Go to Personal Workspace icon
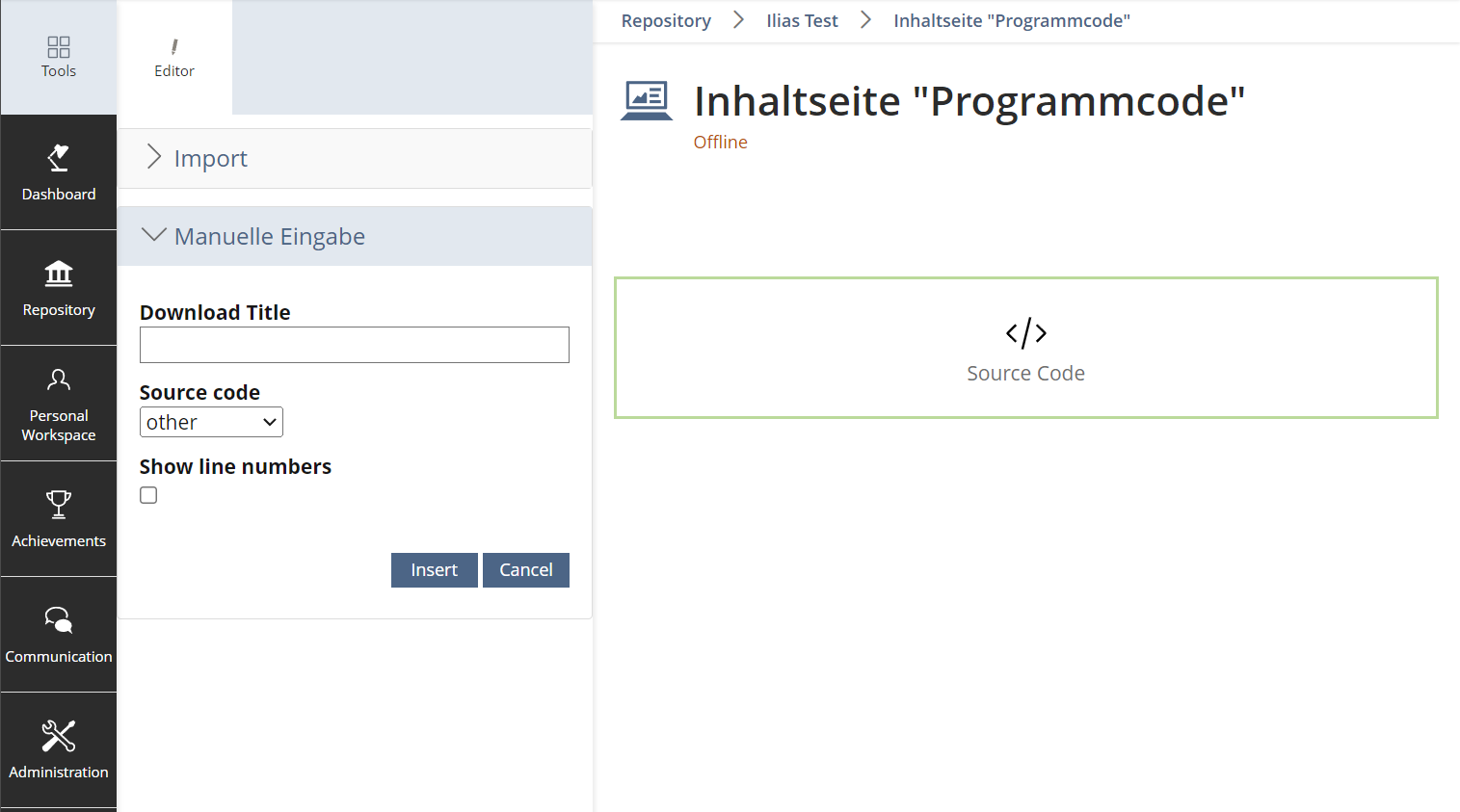The height and width of the screenshot is (812, 1460). [59, 380]
